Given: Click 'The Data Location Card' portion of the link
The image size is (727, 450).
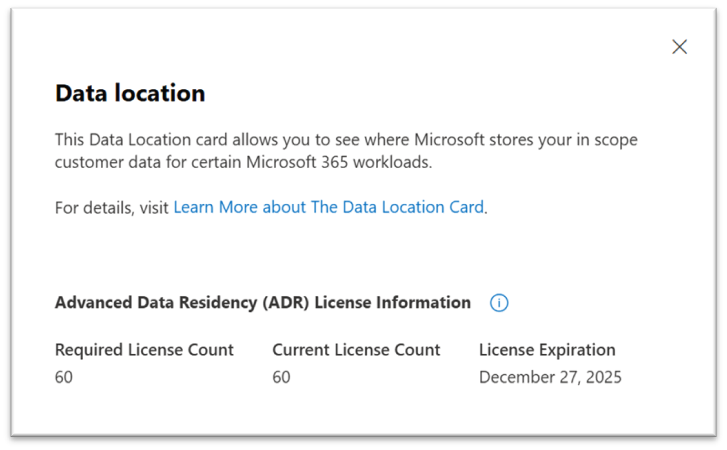Looking at the screenshot, I should click(397, 207).
